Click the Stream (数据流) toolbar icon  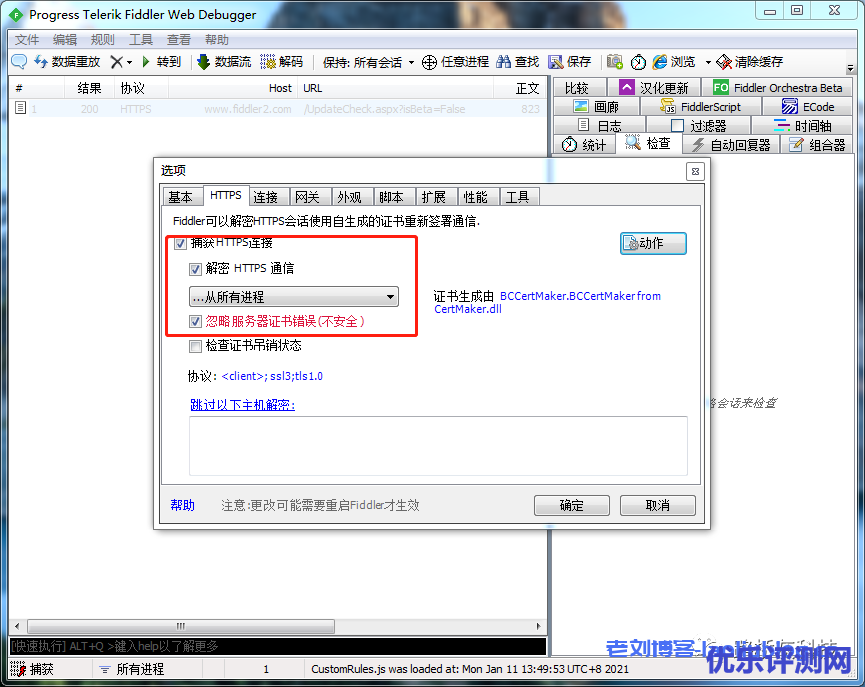coord(203,62)
